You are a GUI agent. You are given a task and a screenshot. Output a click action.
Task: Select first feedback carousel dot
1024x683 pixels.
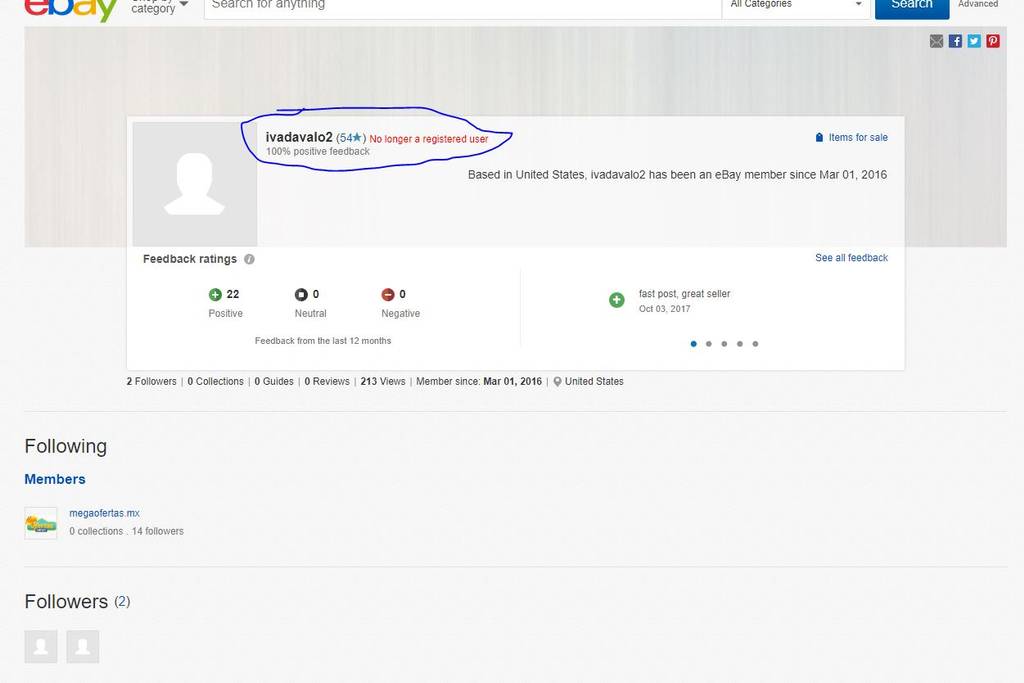pos(694,343)
